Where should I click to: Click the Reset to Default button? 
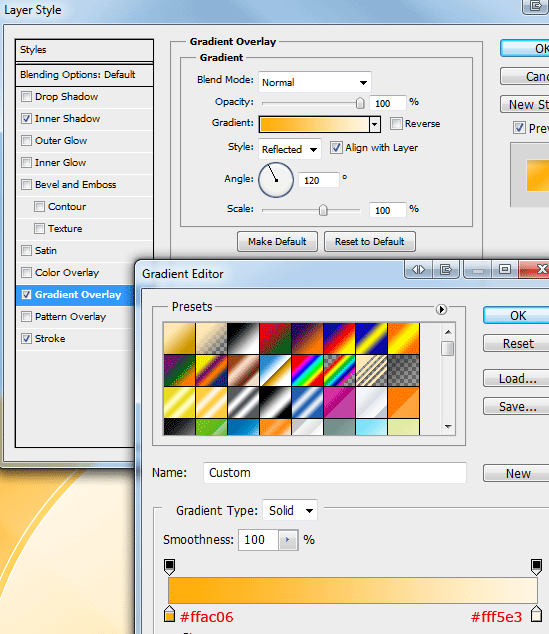click(x=370, y=241)
